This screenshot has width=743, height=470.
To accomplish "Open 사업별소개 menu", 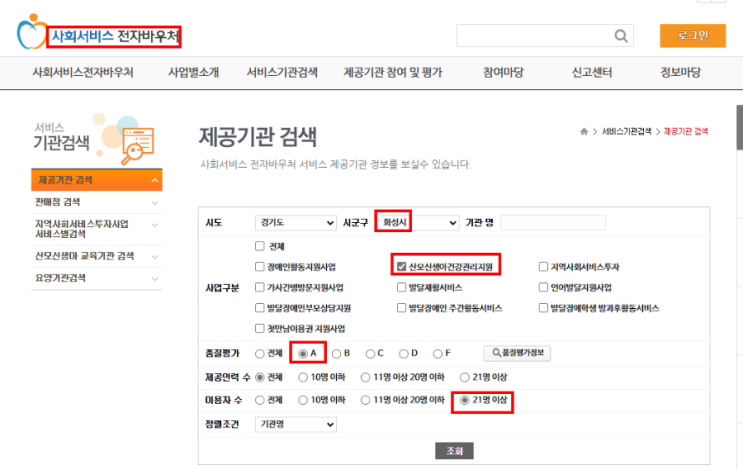I will click(193, 72).
